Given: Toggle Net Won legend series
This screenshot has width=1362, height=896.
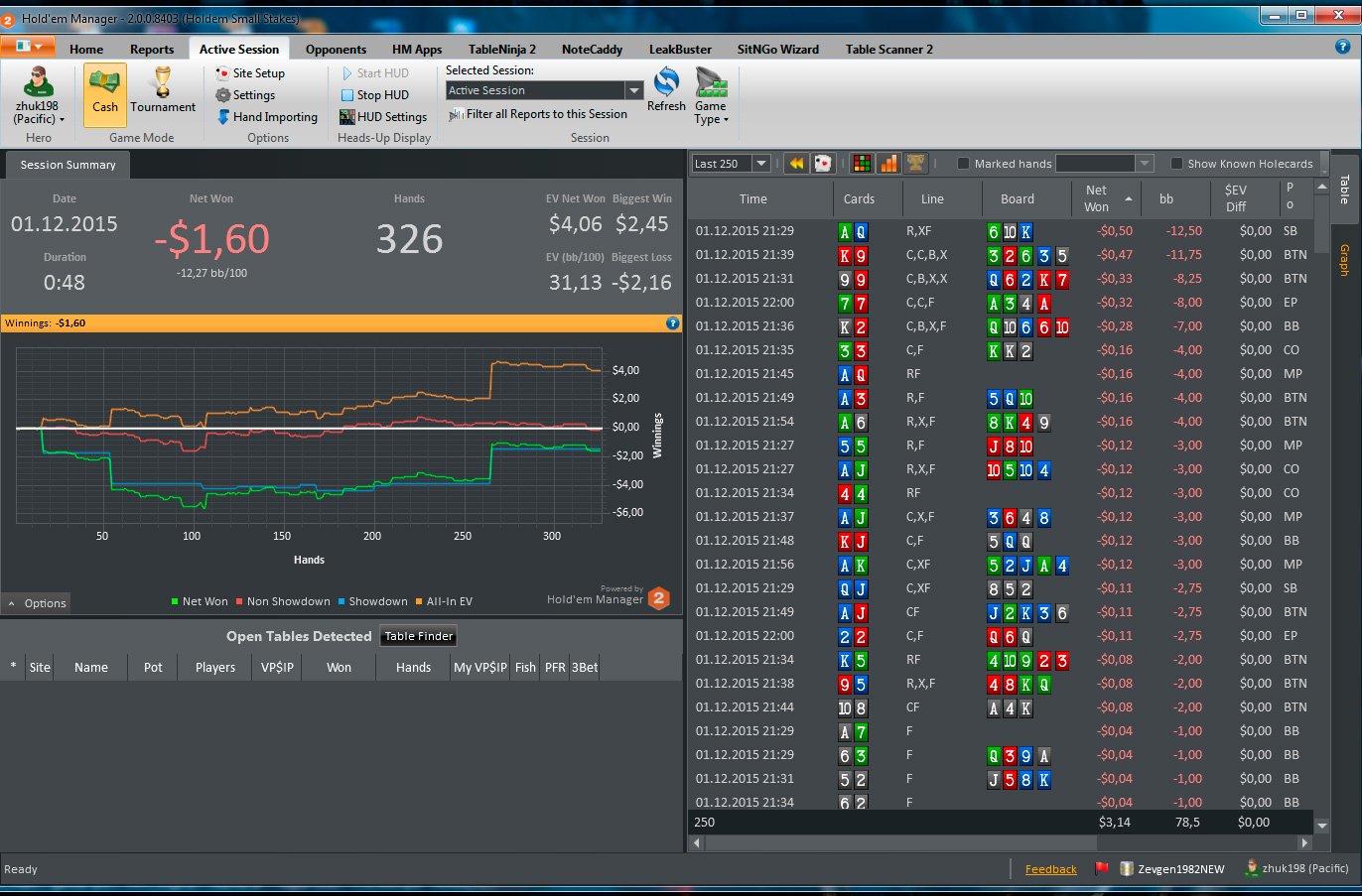Looking at the screenshot, I should click(200, 601).
